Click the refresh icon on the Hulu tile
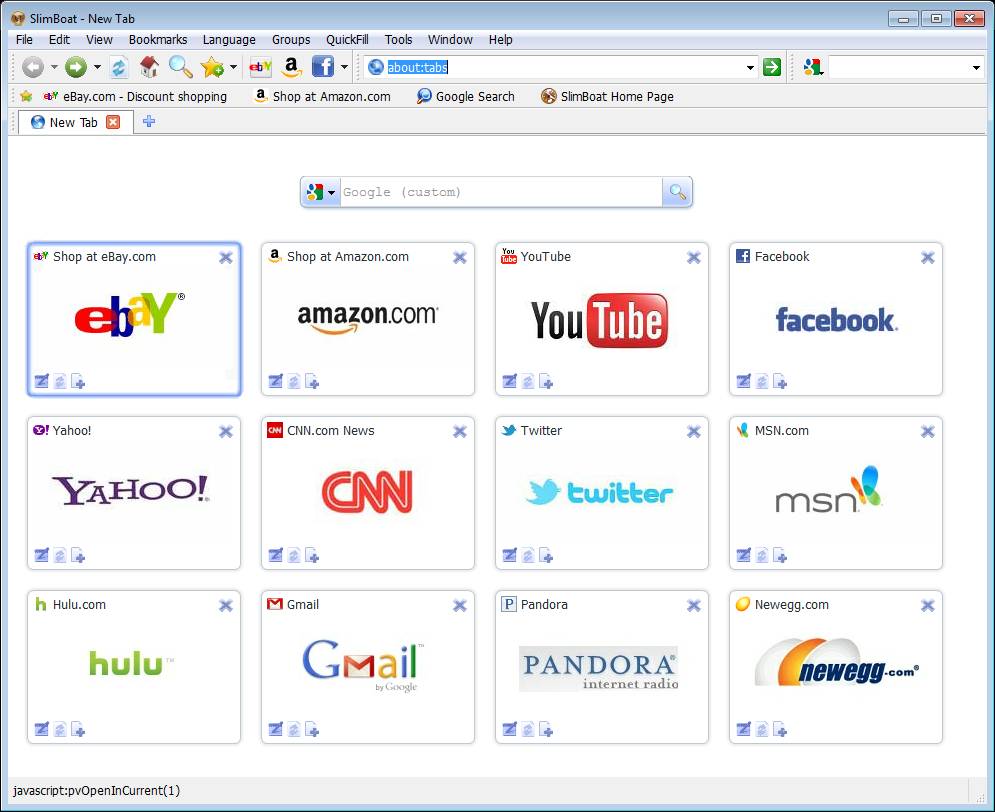The height and width of the screenshot is (812, 995). pyautogui.click(x=60, y=730)
